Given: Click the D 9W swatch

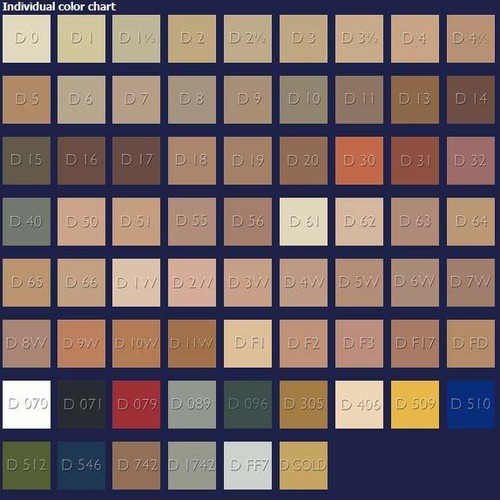Looking at the screenshot, I should pos(81,344).
